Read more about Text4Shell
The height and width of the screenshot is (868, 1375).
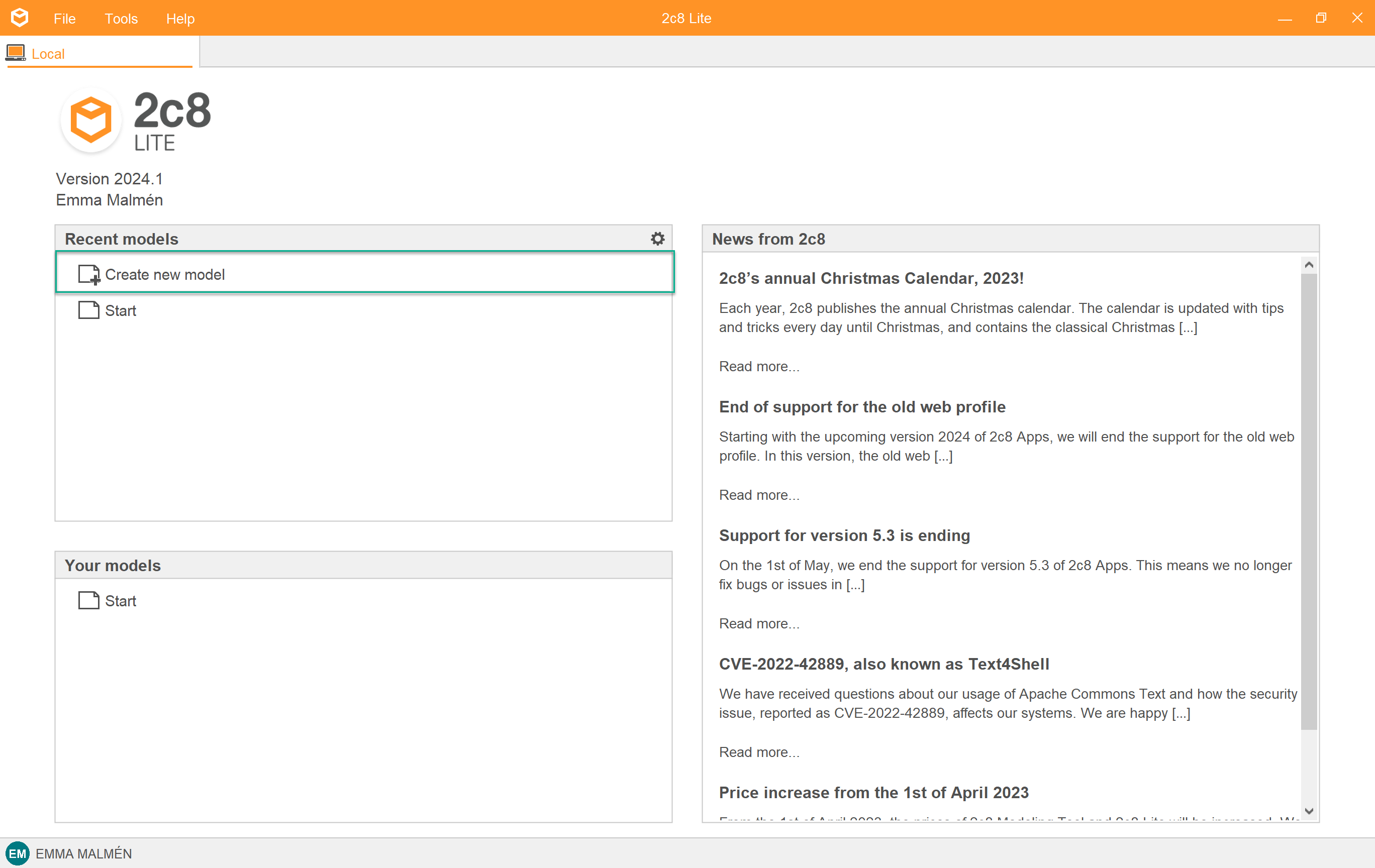coord(759,752)
